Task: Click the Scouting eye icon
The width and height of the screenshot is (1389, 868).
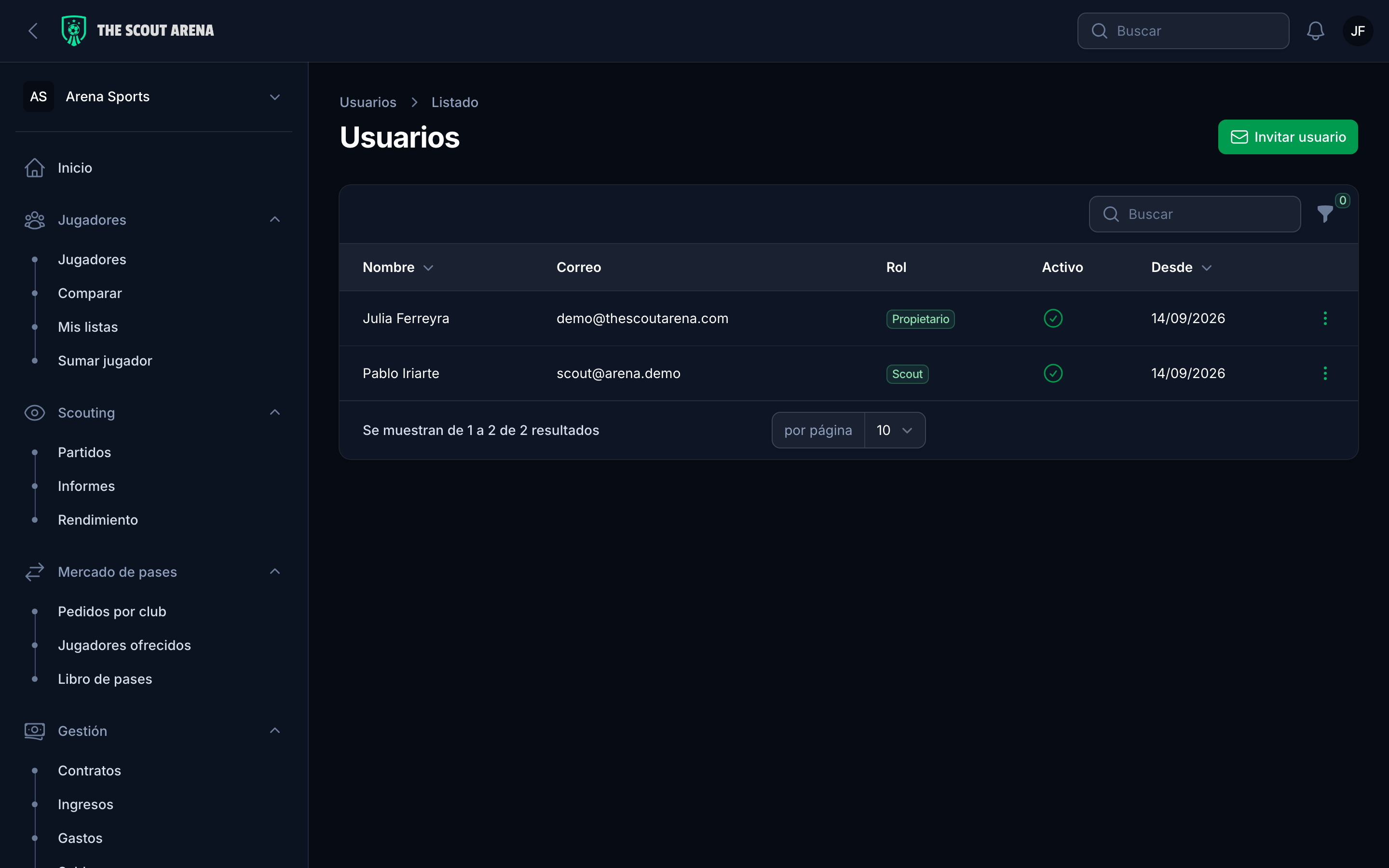Action: pos(34,413)
